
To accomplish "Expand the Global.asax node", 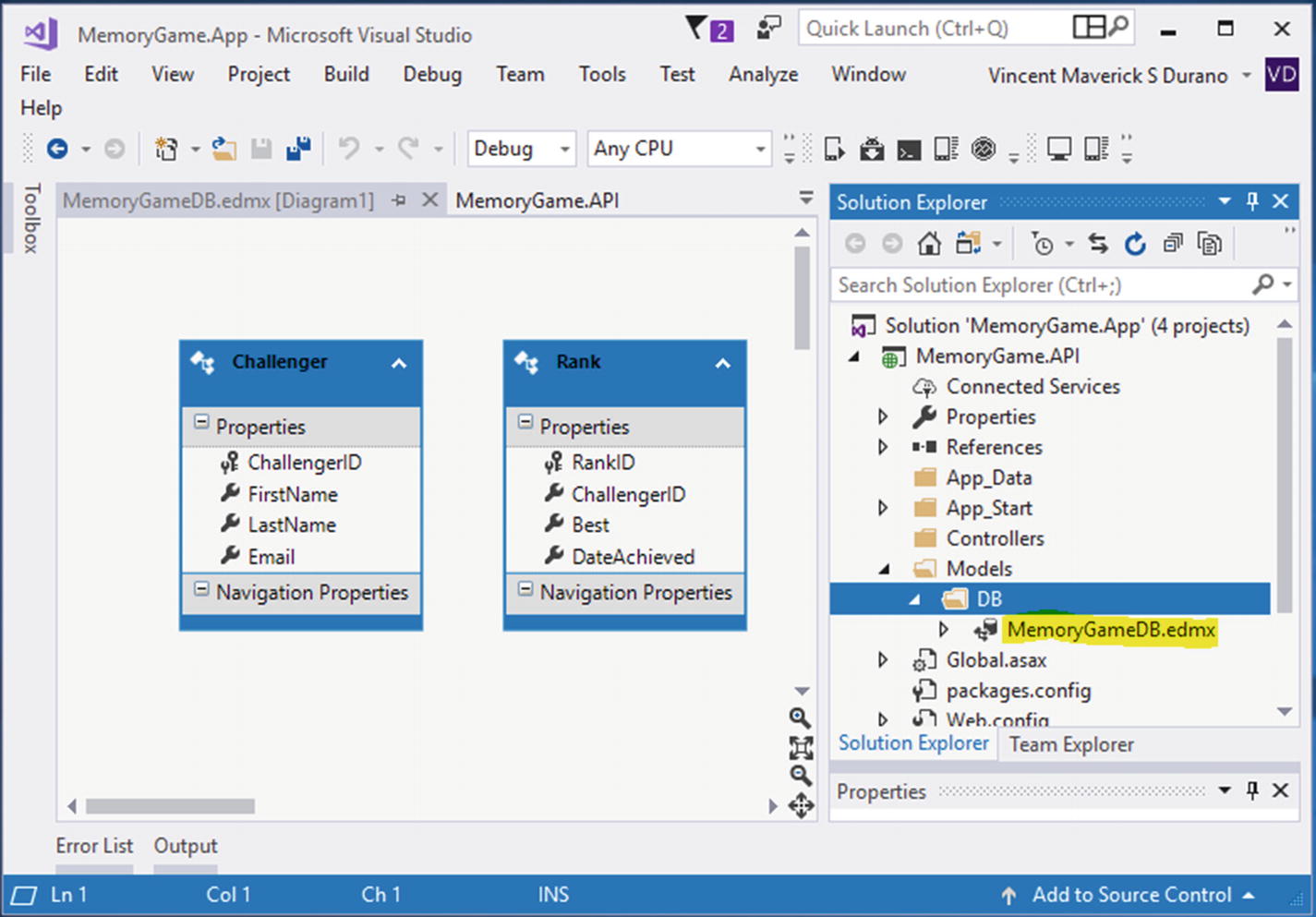I will click(x=883, y=660).
